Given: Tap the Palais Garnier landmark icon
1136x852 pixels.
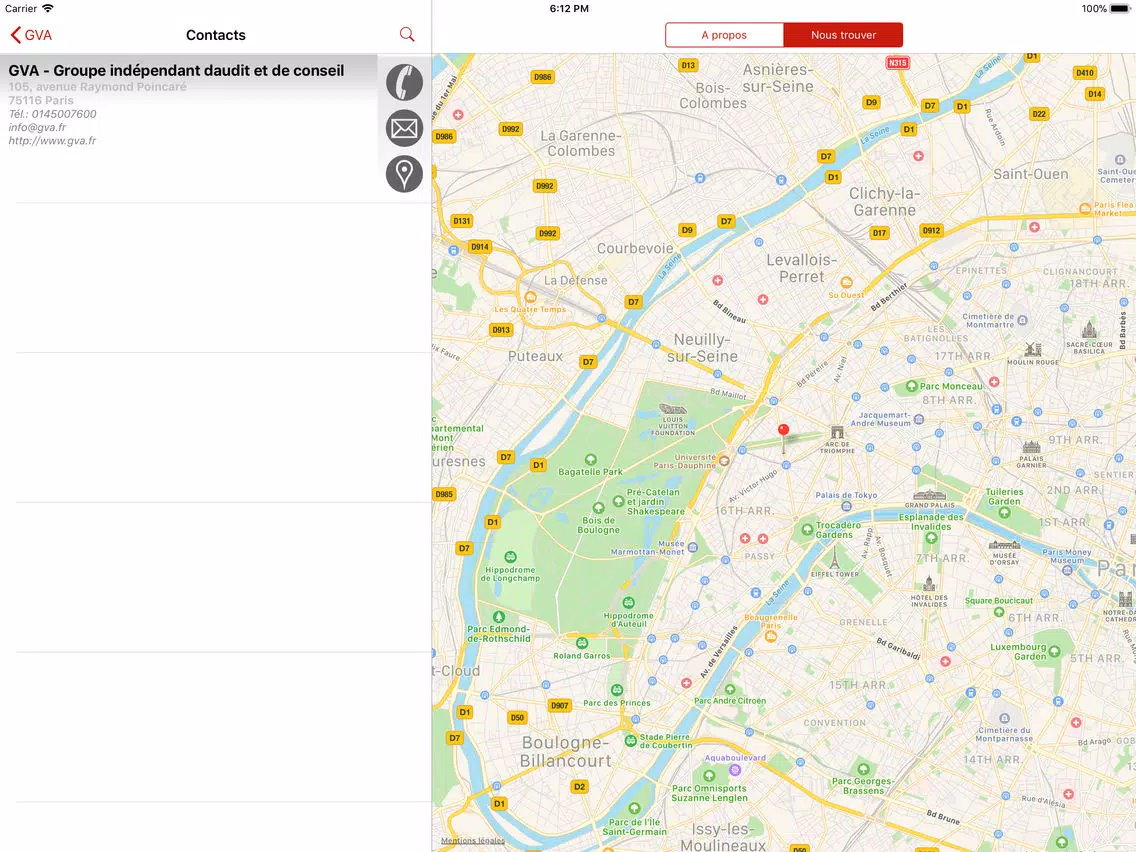Looking at the screenshot, I should point(1031,447).
